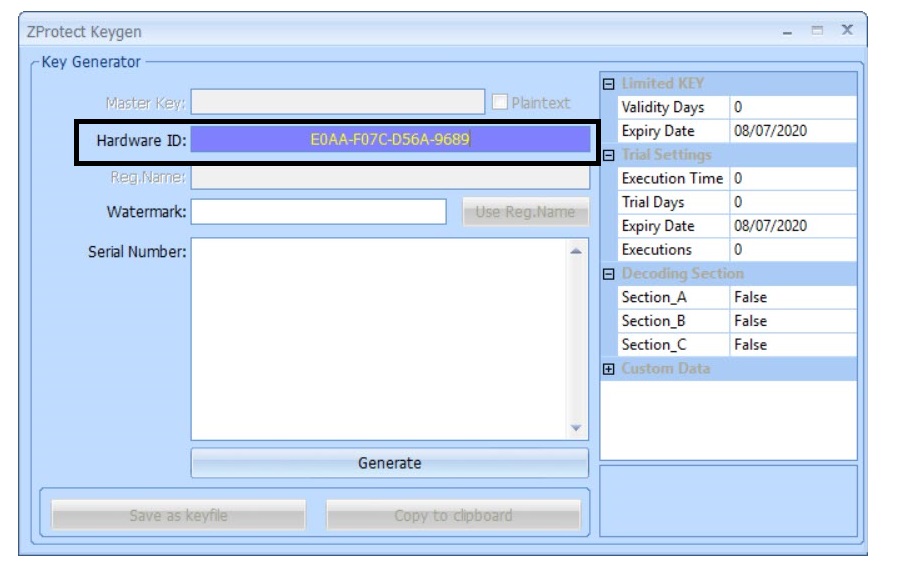Select Limited KEY Expiry Date value

794,131
